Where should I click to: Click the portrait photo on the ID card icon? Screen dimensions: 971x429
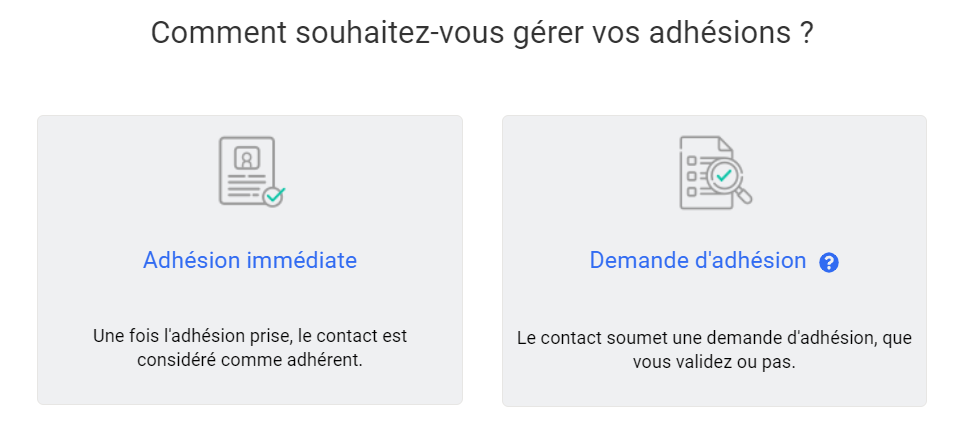click(x=246, y=158)
